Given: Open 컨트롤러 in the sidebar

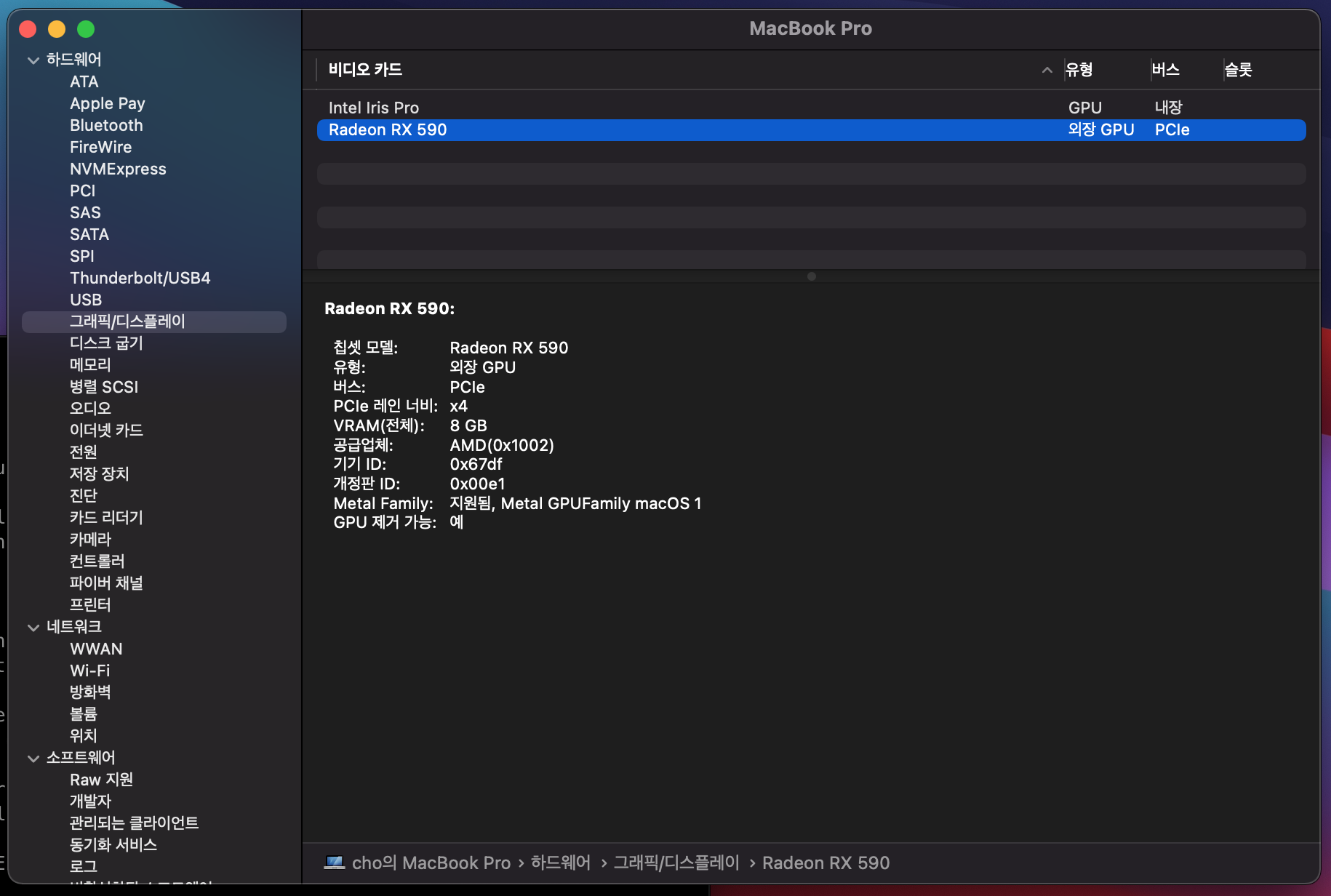Looking at the screenshot, I should [x=97, y=561].
